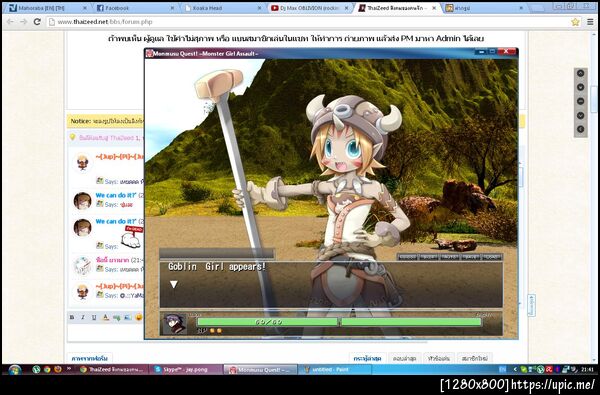The width and height of the screenshot is (600, 395).
Task: Switch to the Facebook browser tab
Action: [134, 8]
